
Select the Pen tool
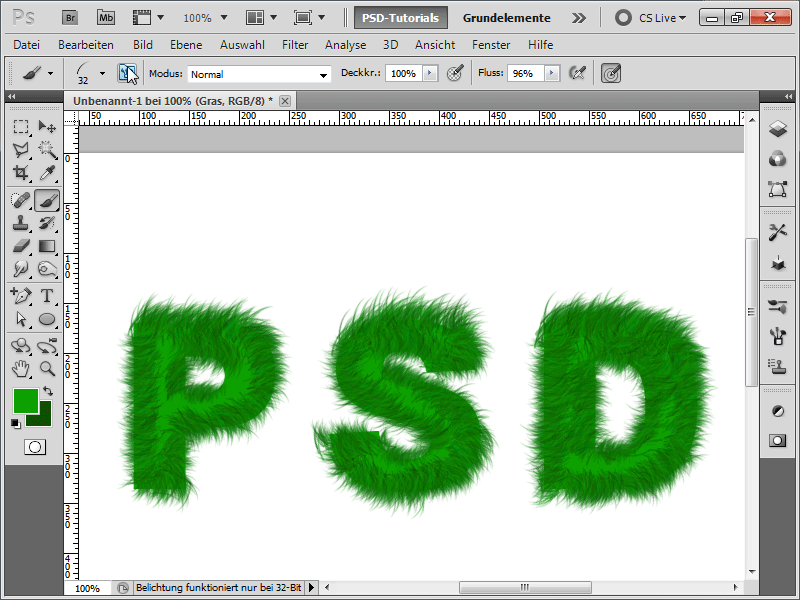tap(21, 295)
